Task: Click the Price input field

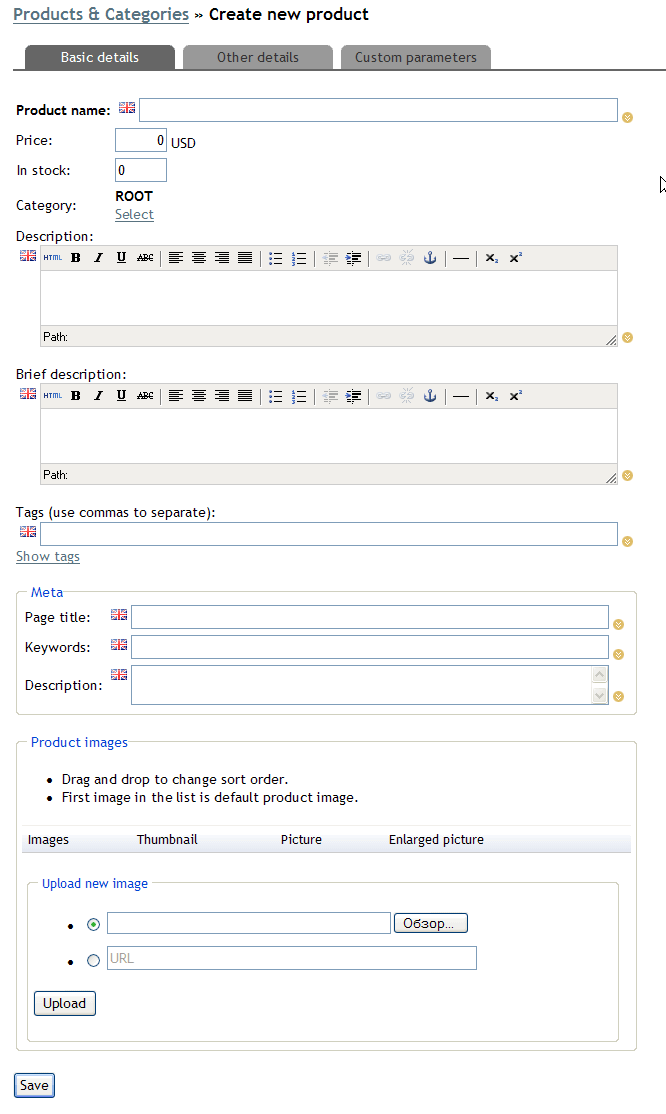Action: click(141, 141)
